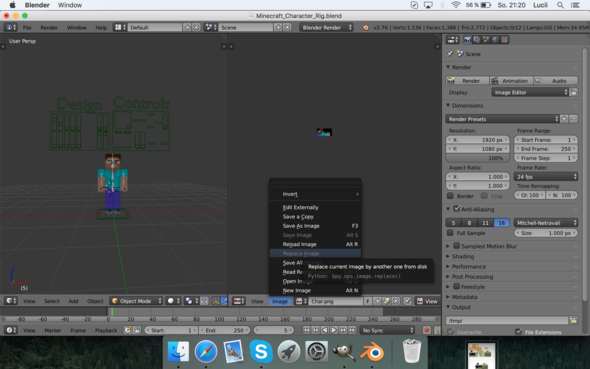The height and width of the screenshot is (369, 590).
Task: Open the 24 fps frame rate dropdown
Action: pos(546,176)
